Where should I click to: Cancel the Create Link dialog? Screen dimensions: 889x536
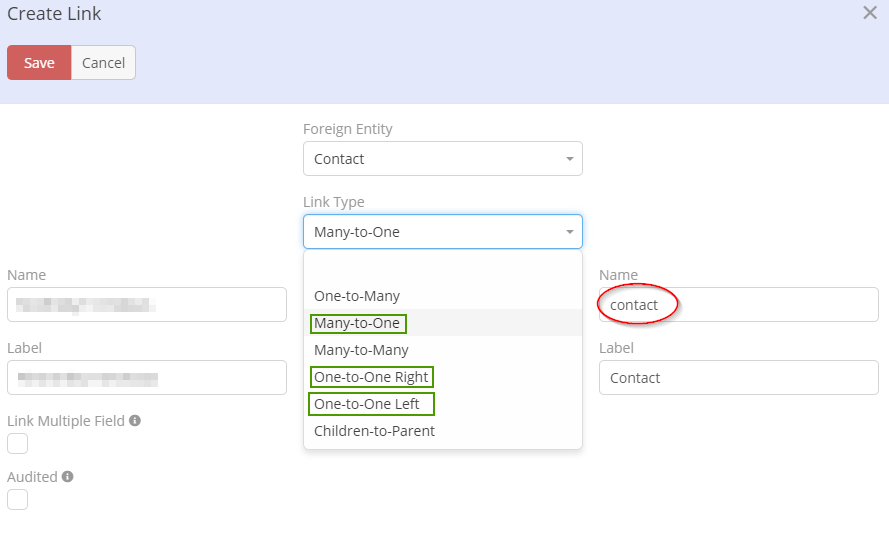pos(103,62)
